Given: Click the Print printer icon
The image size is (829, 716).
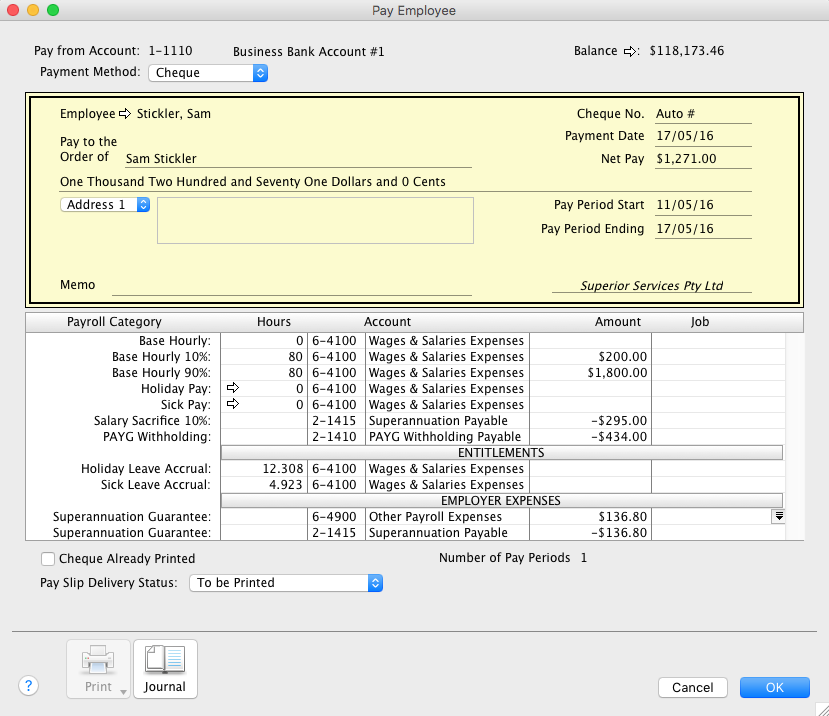Looking at the screenshot, I should (98, 661).
